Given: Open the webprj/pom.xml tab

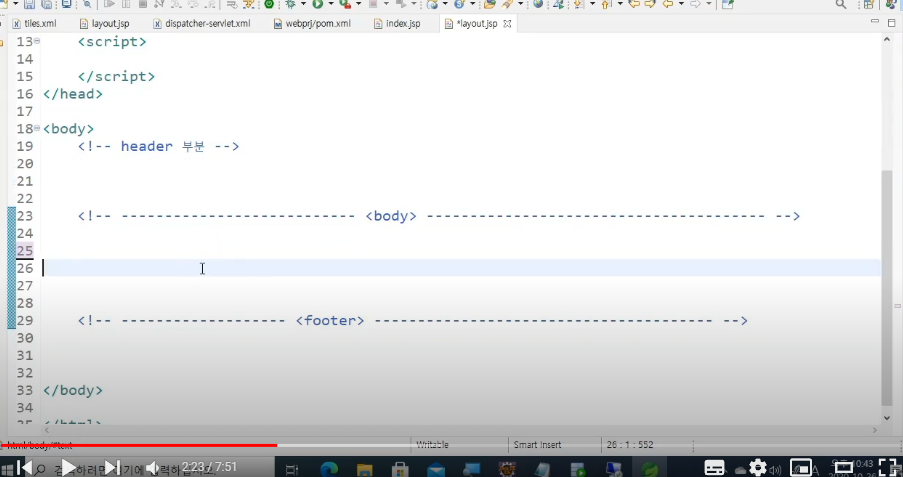Looking at the screenshot, I should 312,24.
